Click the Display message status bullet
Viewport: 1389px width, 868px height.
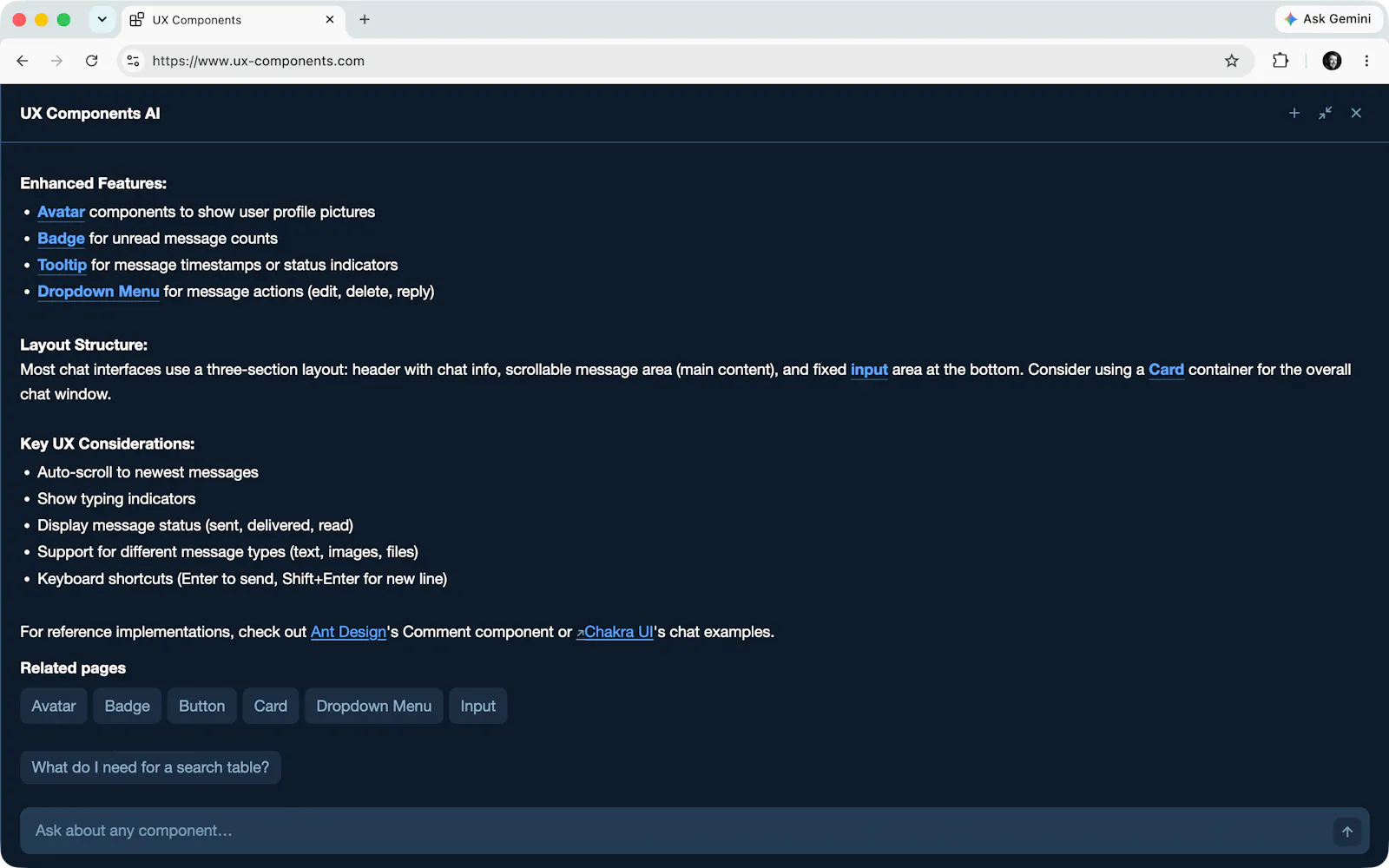[195, 525]
